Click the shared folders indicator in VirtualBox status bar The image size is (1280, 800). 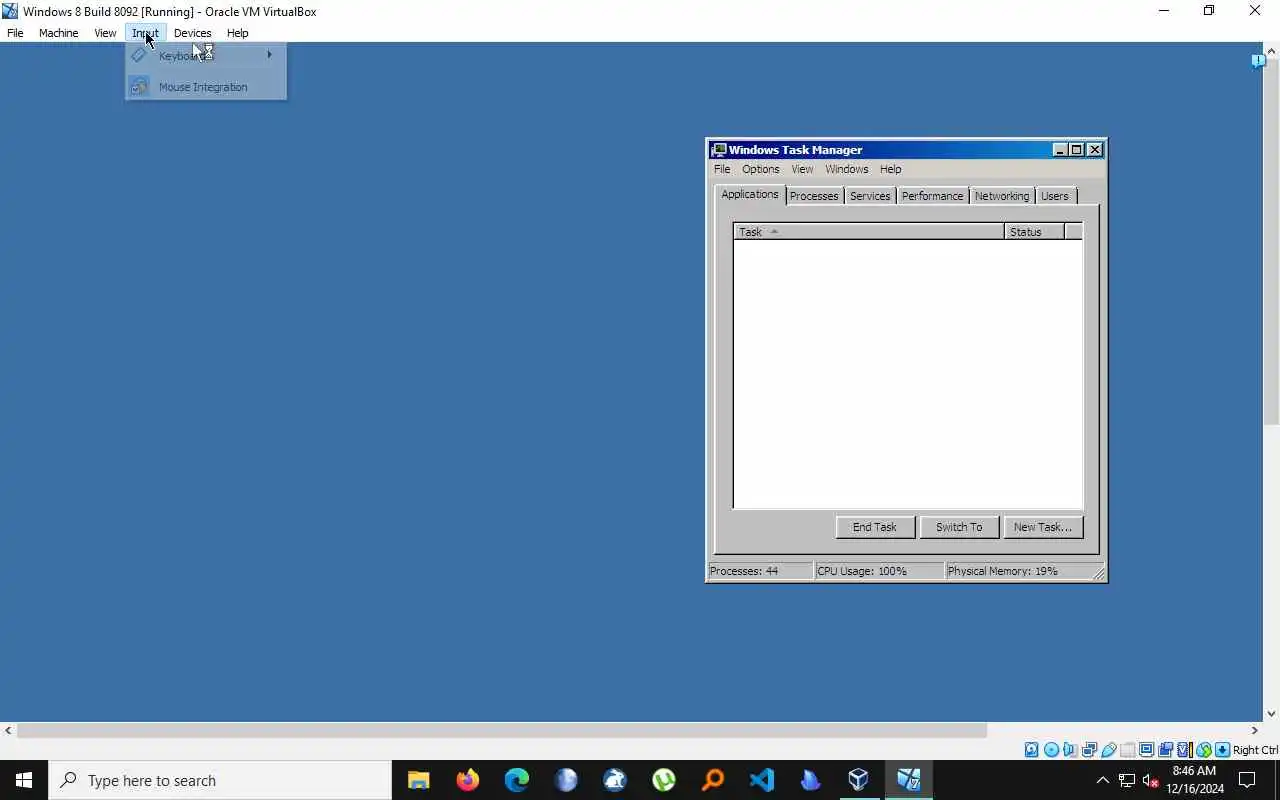click(x=1127, y=750)
